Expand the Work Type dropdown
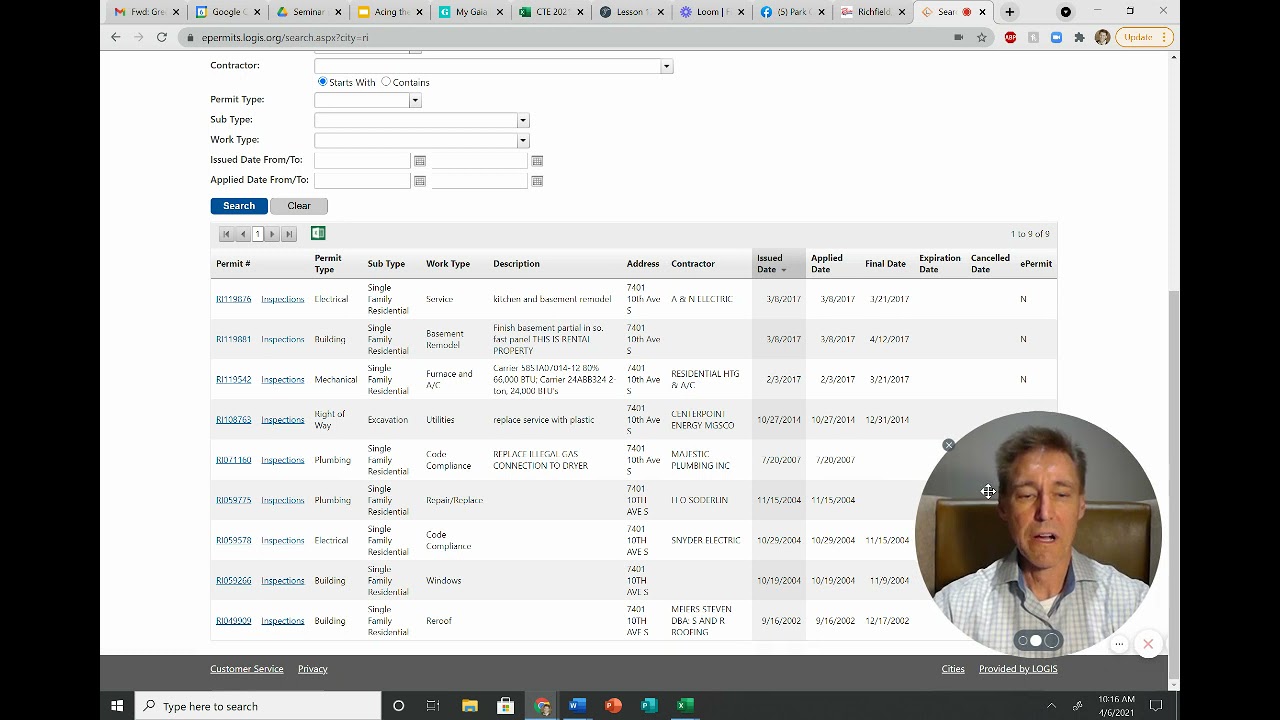 click(x=522, y=140)
